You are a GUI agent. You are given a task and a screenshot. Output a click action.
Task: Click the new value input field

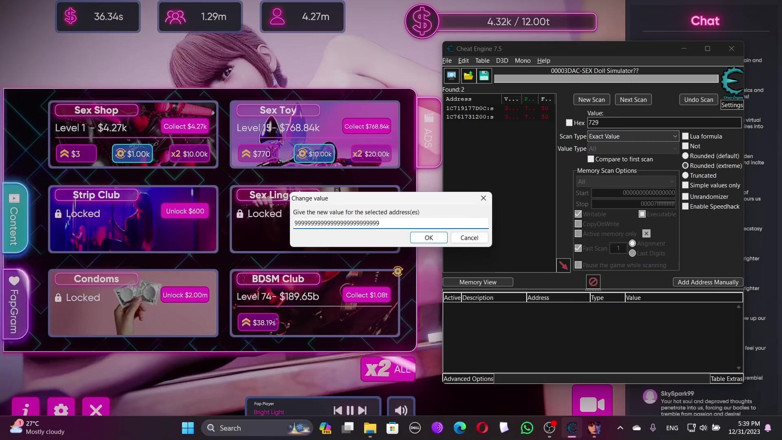391,223
